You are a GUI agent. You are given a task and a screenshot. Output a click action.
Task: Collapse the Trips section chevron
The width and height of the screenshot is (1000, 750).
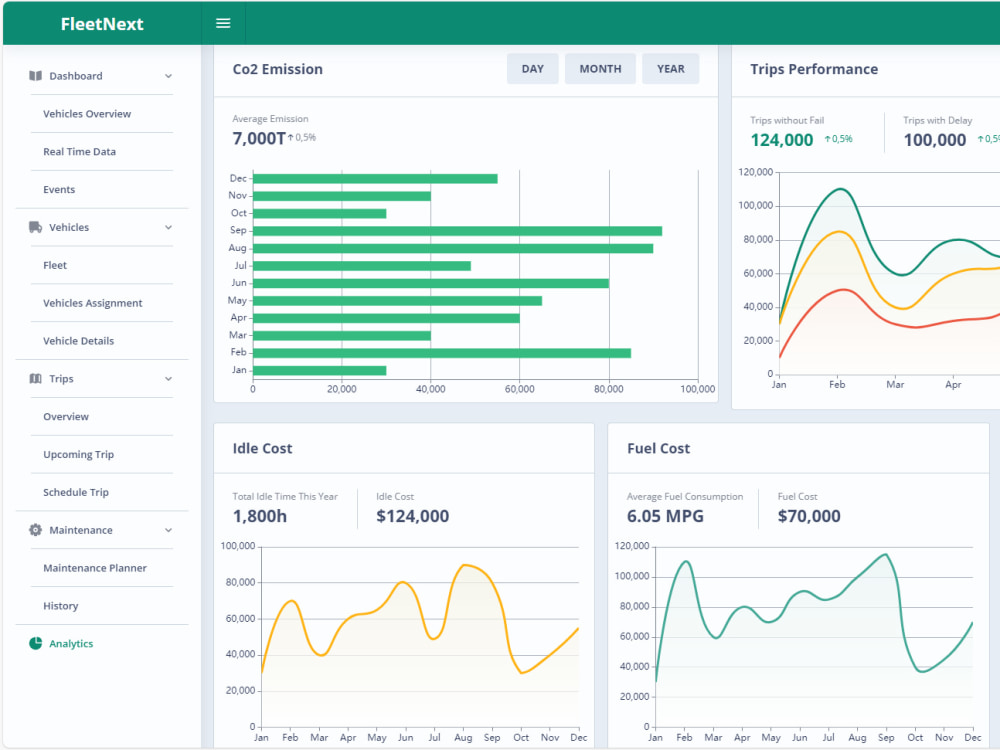click(168, 379)
